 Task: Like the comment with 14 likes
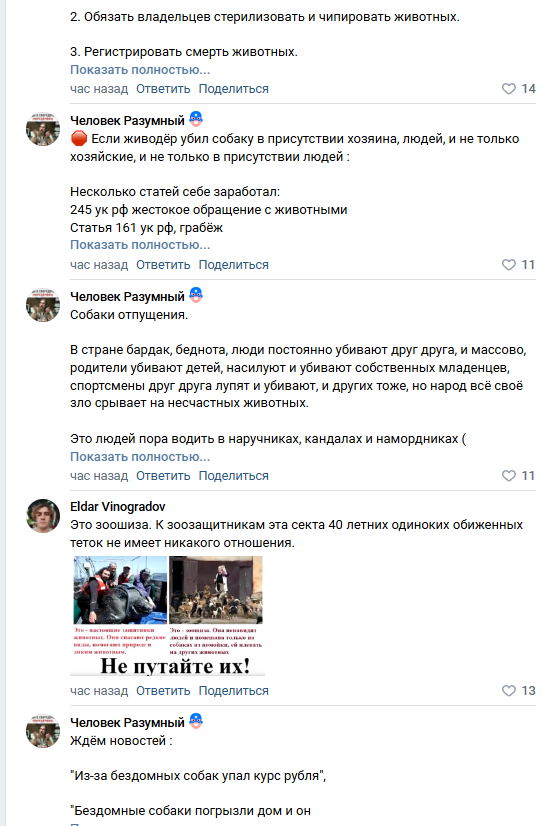pos(509,88)
